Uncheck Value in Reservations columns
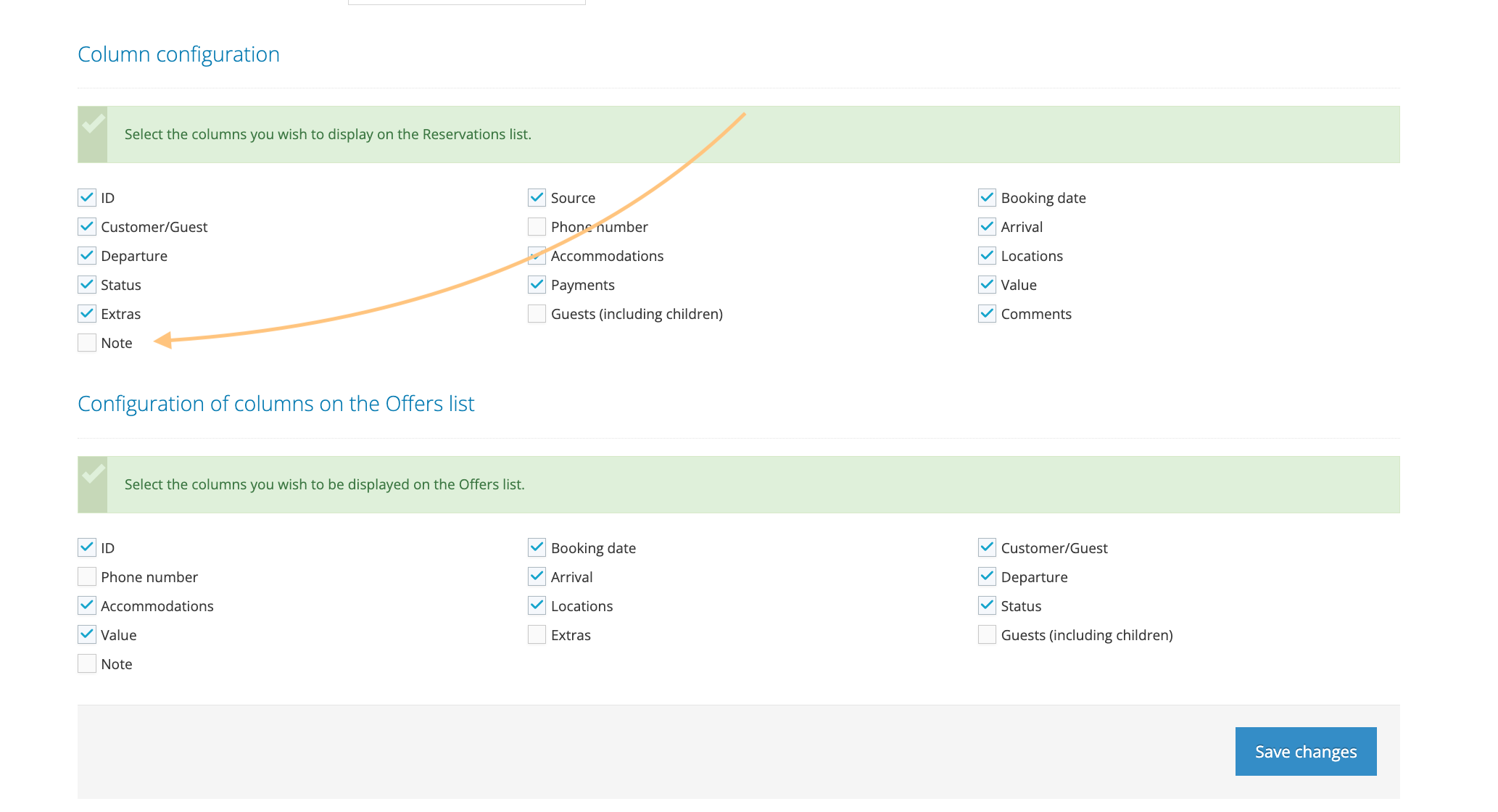This screenshot has height=812, width=1498. tap(987, 285)
